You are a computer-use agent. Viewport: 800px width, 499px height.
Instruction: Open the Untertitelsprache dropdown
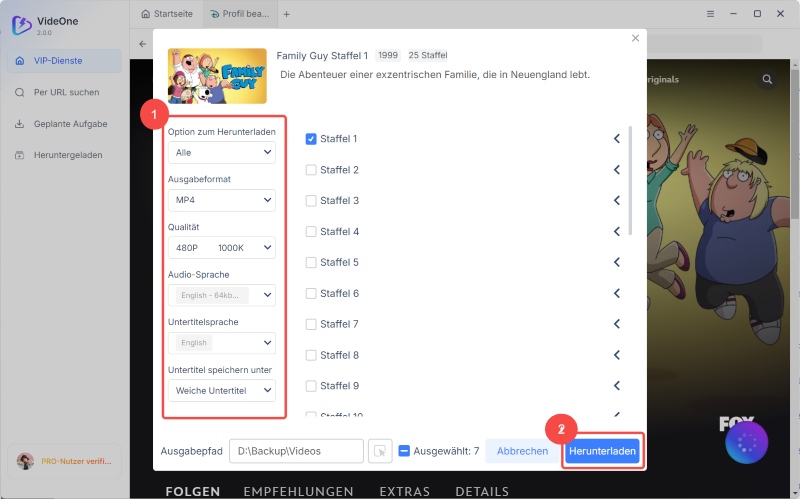pyautogui.click(x=221, y=343)
